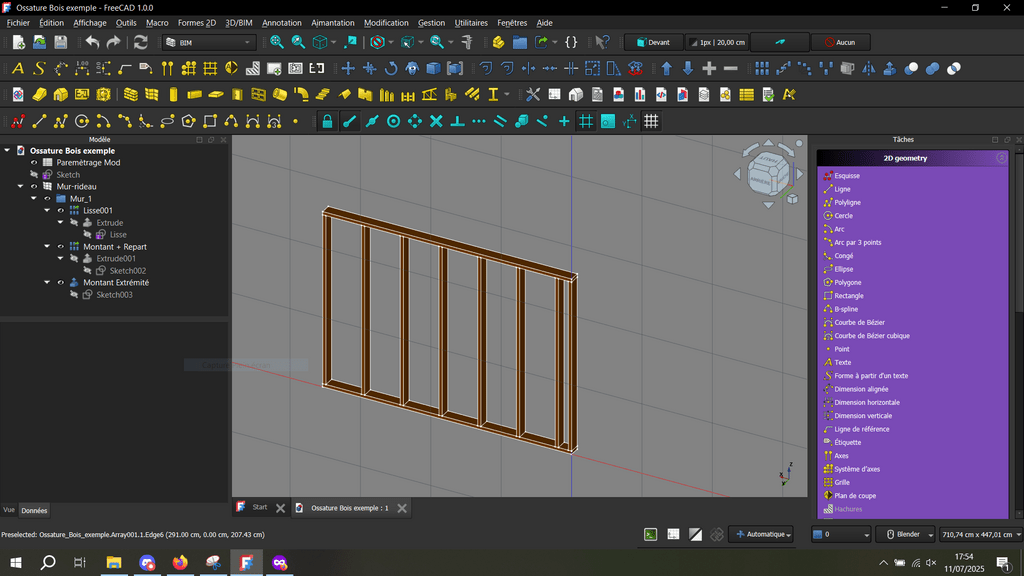The image size is (1024, 576).
Task: Collapse the Montant + Repart node
Action: [47, 247]
